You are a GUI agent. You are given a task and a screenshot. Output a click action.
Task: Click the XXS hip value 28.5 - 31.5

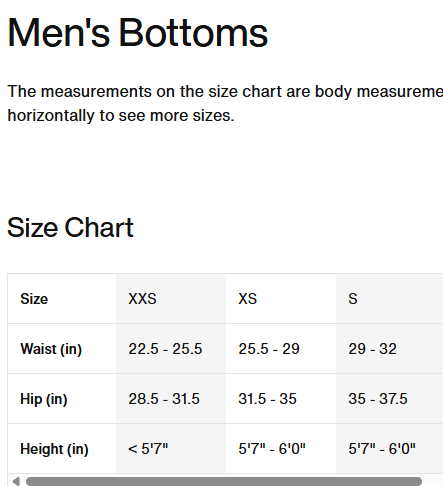click(164, 399)
